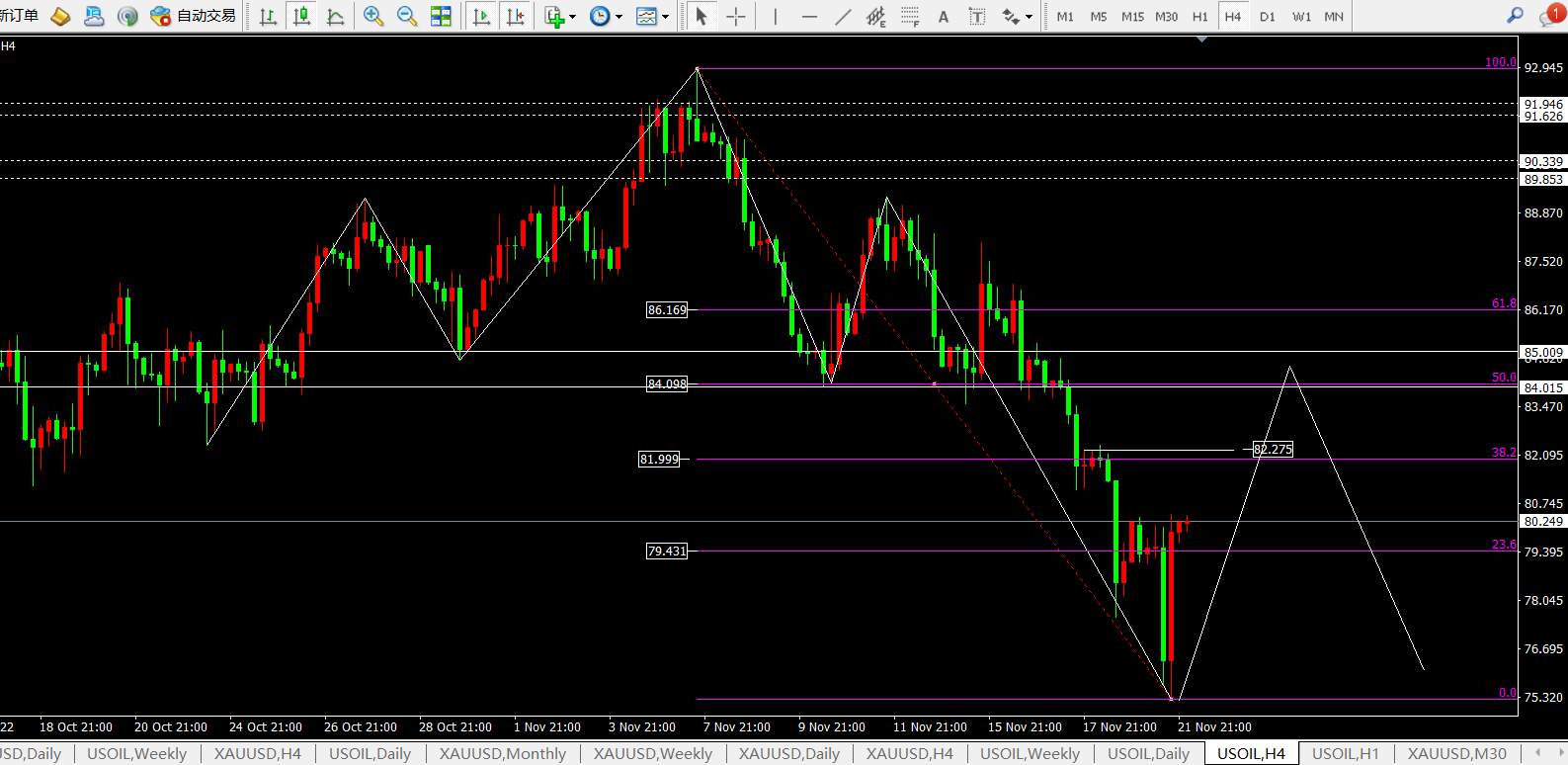Expand the periods dropdown arrow
This screenshot has width=1568, height=765.
pyautogui.click(x=619, y=17)
